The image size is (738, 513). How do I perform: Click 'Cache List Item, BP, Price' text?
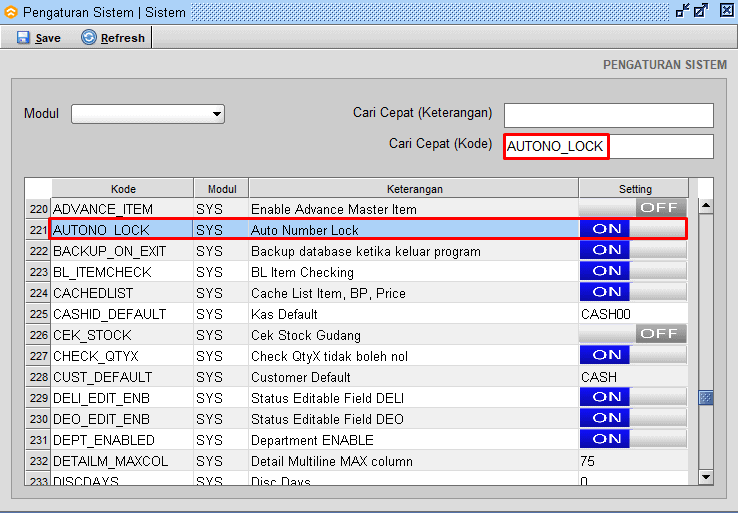tap(328, 293)
